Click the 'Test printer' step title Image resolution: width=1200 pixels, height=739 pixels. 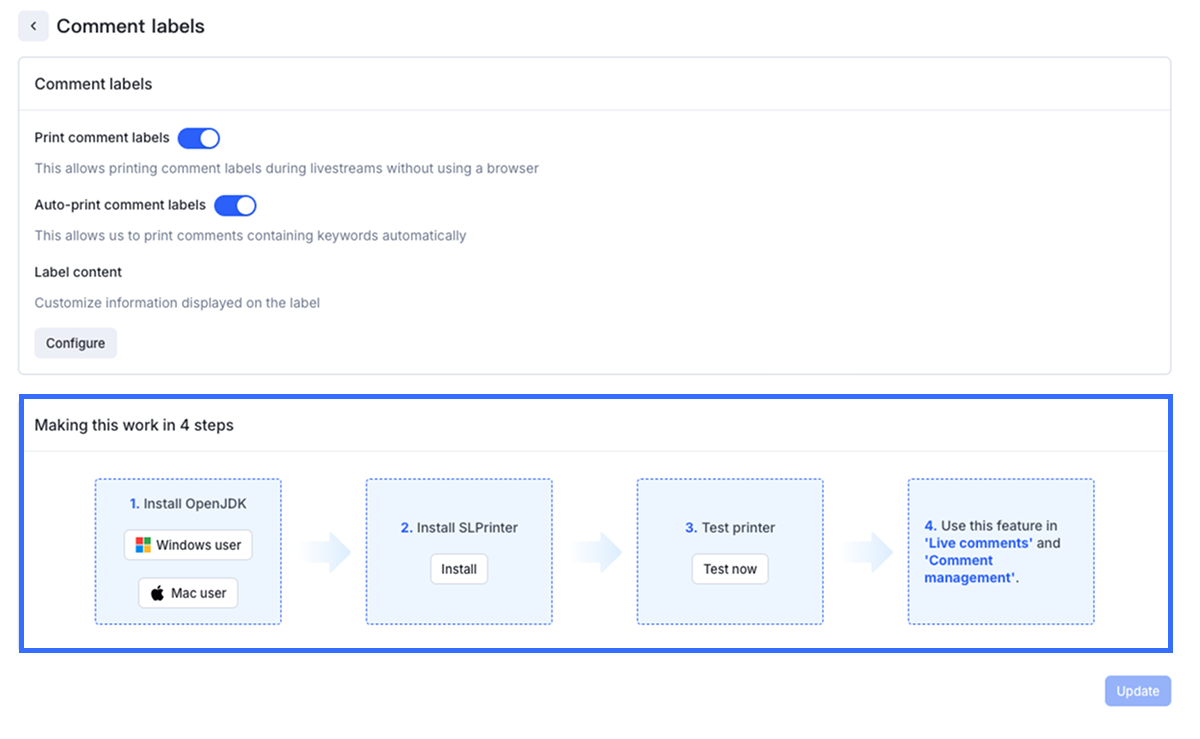(x=737, y=527)
